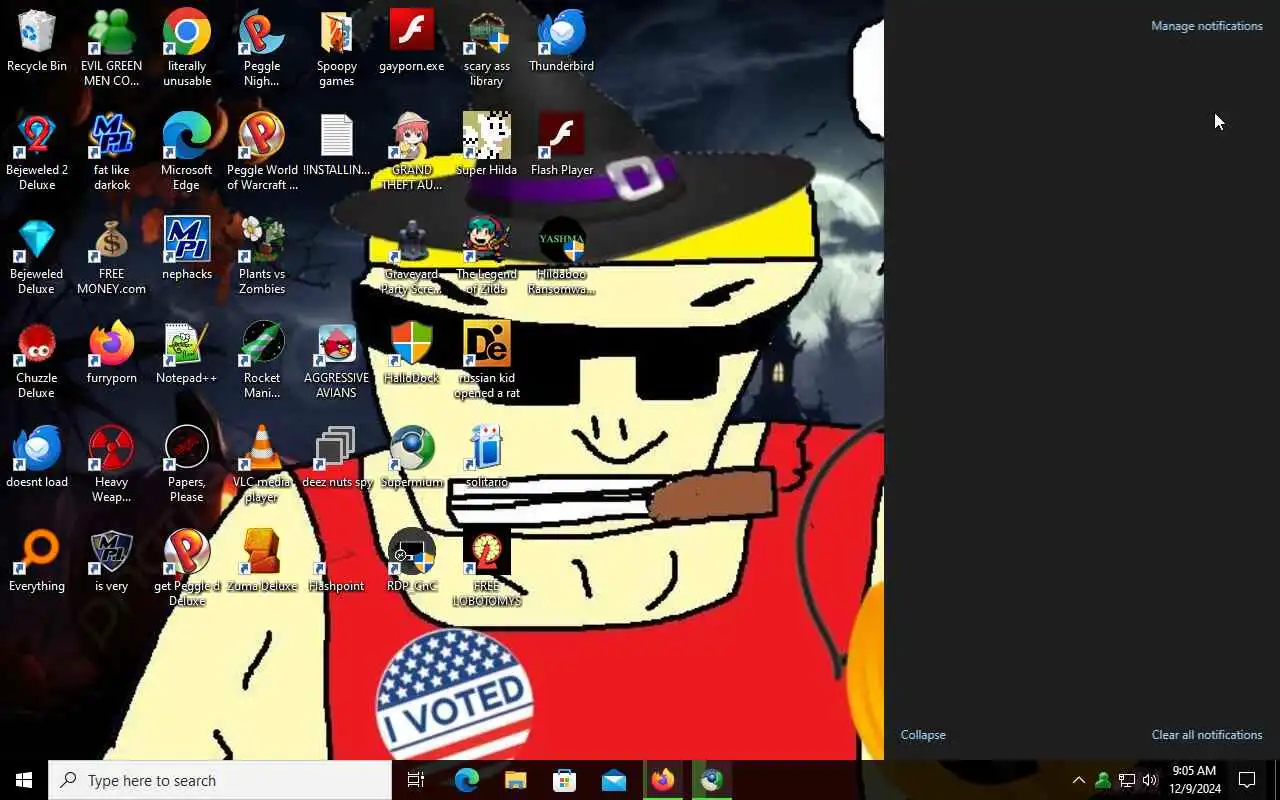Select the 'literally unusable' Chrome icon
This screenshot has height=800, width=1280.
[187, 48]
